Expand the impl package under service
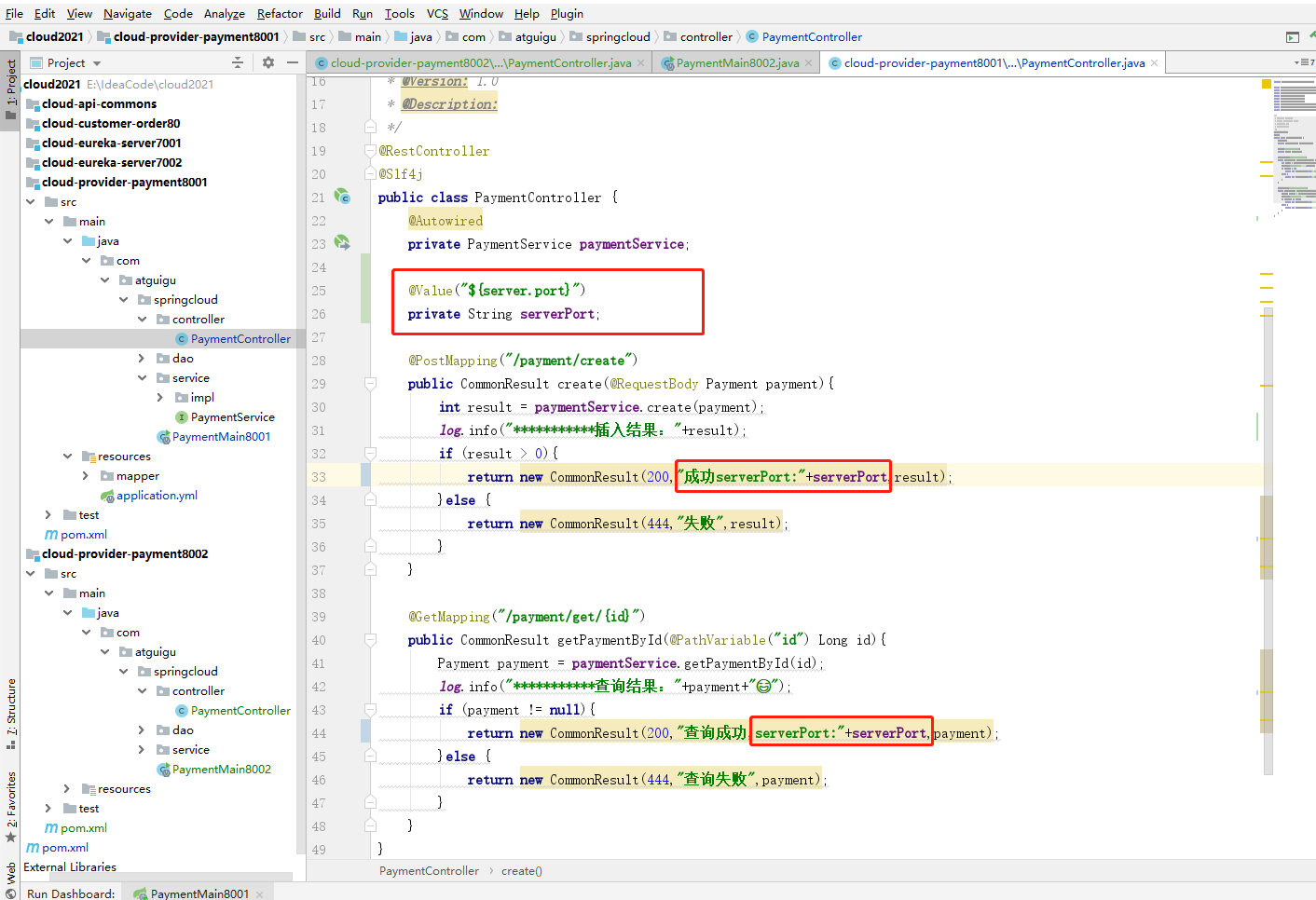This screenshot has width=1316, height=900. 161,397
